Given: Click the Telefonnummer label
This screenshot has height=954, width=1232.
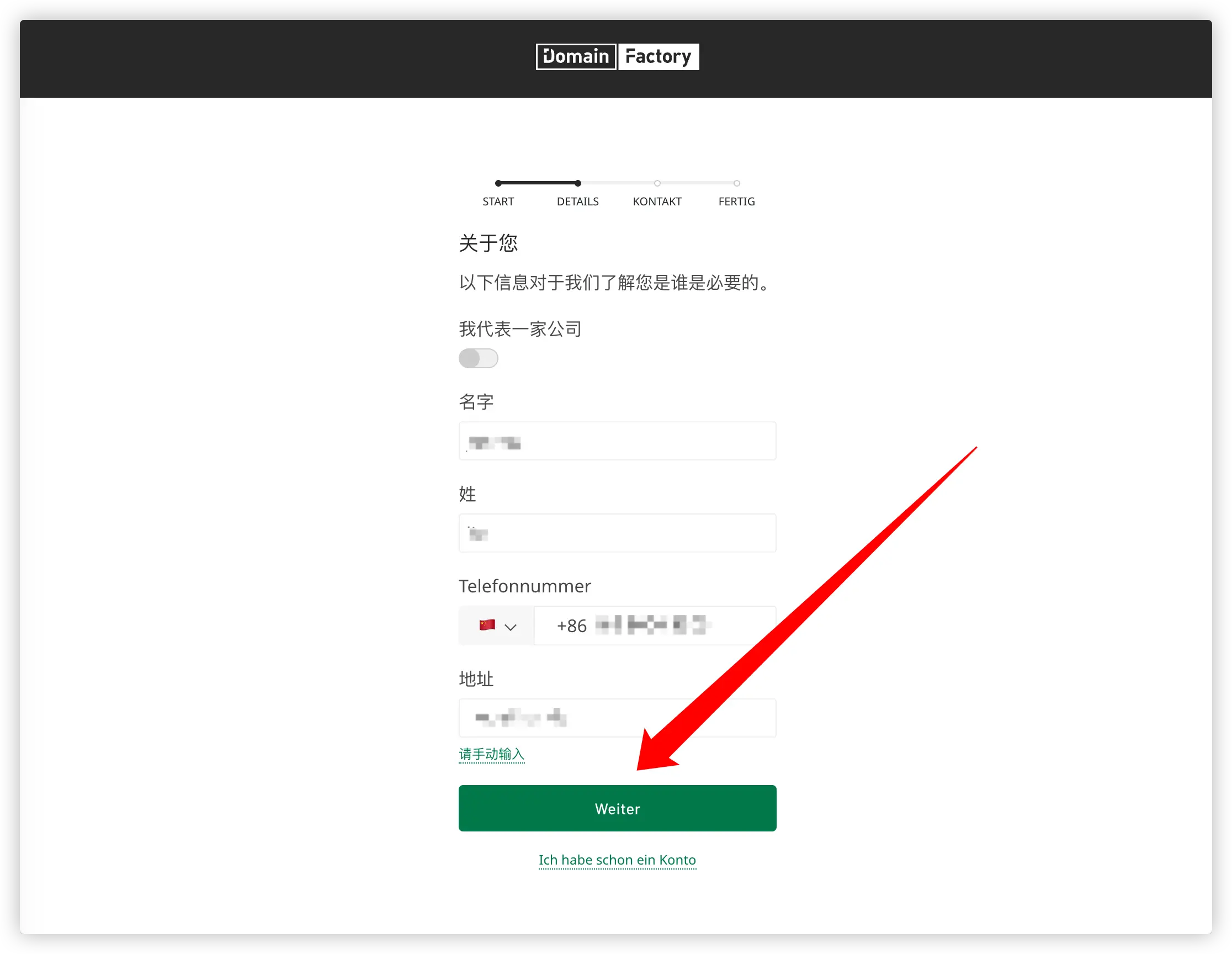Looking at the screenshot, I should 524,586.
